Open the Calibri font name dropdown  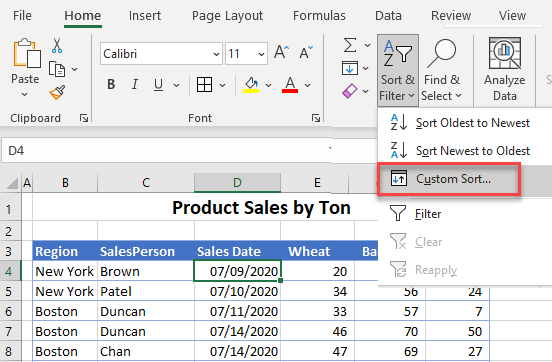pos(216,54)
